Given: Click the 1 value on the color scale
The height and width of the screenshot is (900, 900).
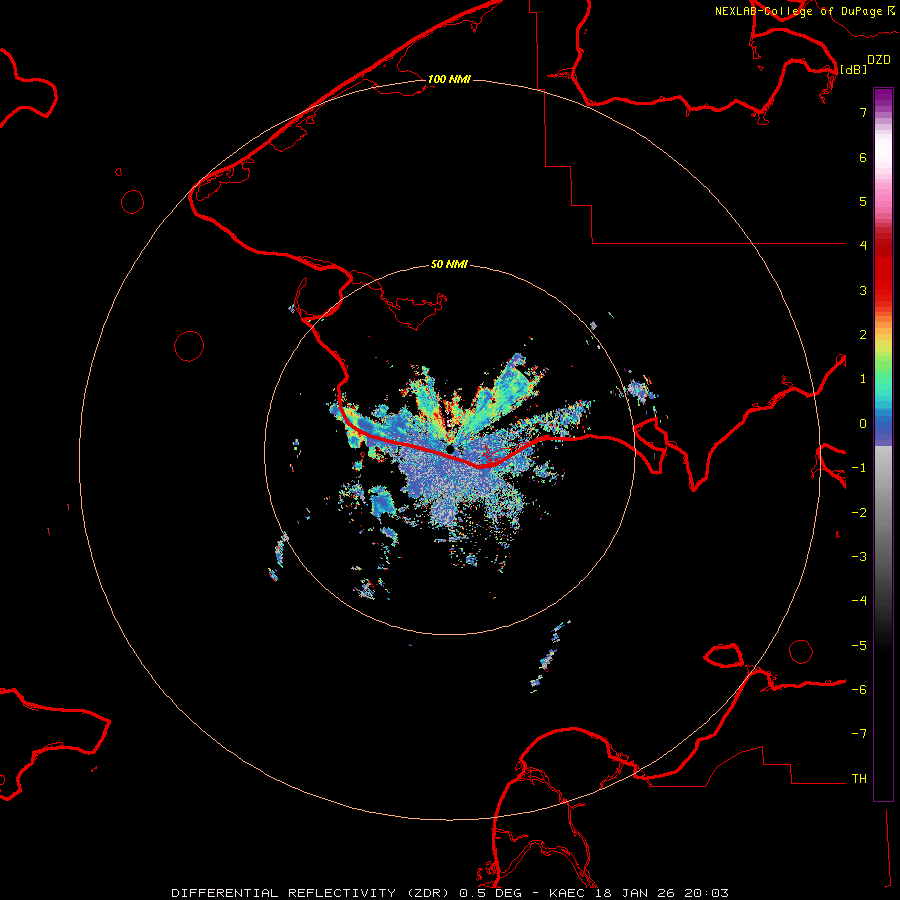Looking at the screenshot, I should point(863,379).
